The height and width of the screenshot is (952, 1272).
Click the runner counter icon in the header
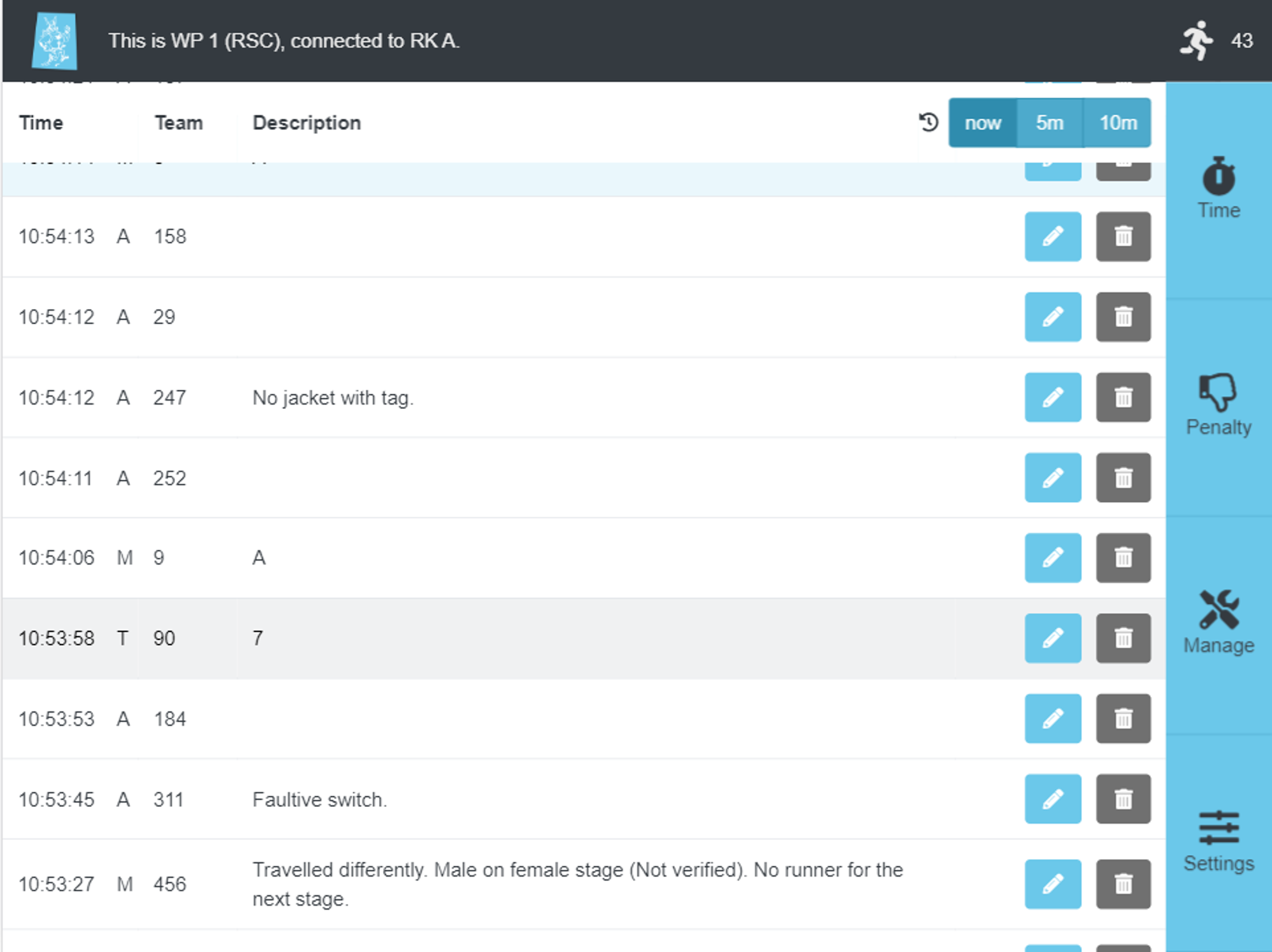click(1197, 40)
